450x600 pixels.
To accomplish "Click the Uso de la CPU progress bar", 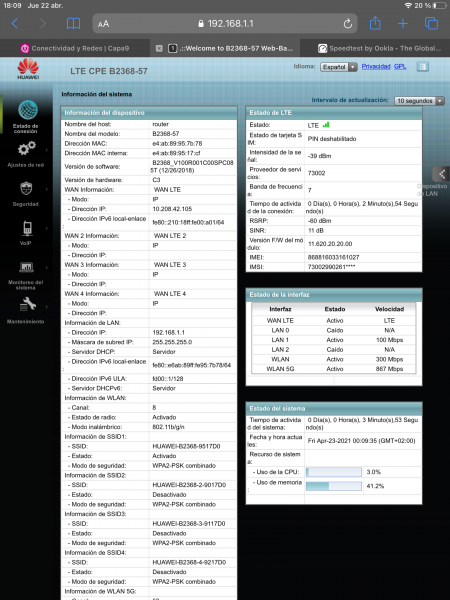I will pyautogui.click(x=334, y=472).
